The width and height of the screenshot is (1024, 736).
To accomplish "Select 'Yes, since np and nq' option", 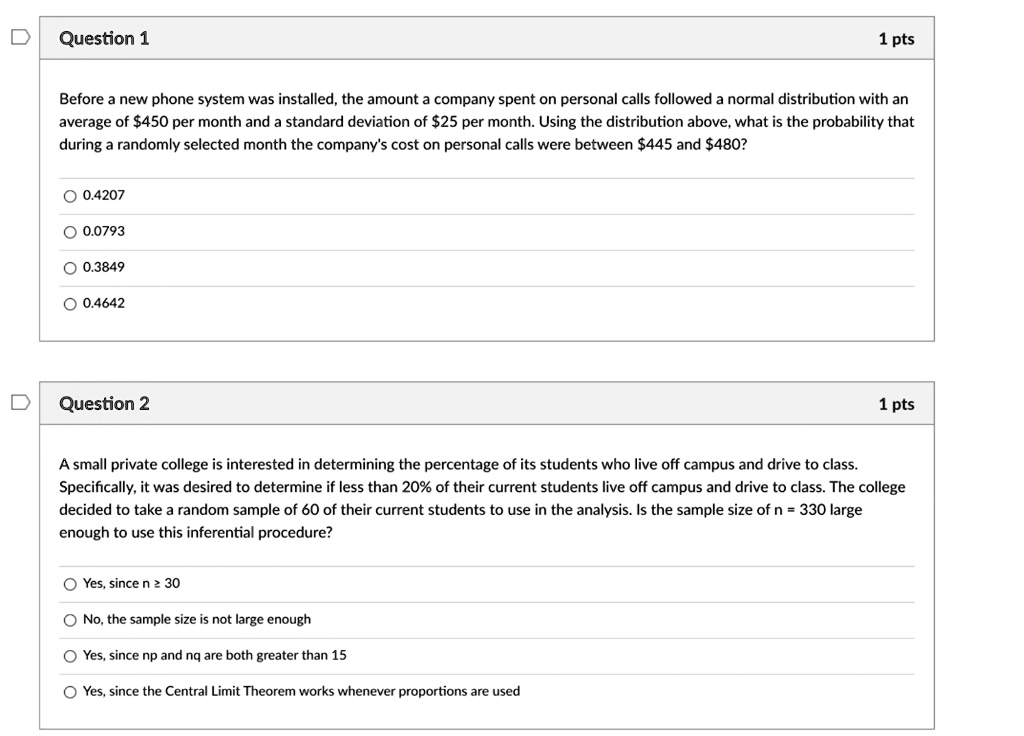I will 69,656.
